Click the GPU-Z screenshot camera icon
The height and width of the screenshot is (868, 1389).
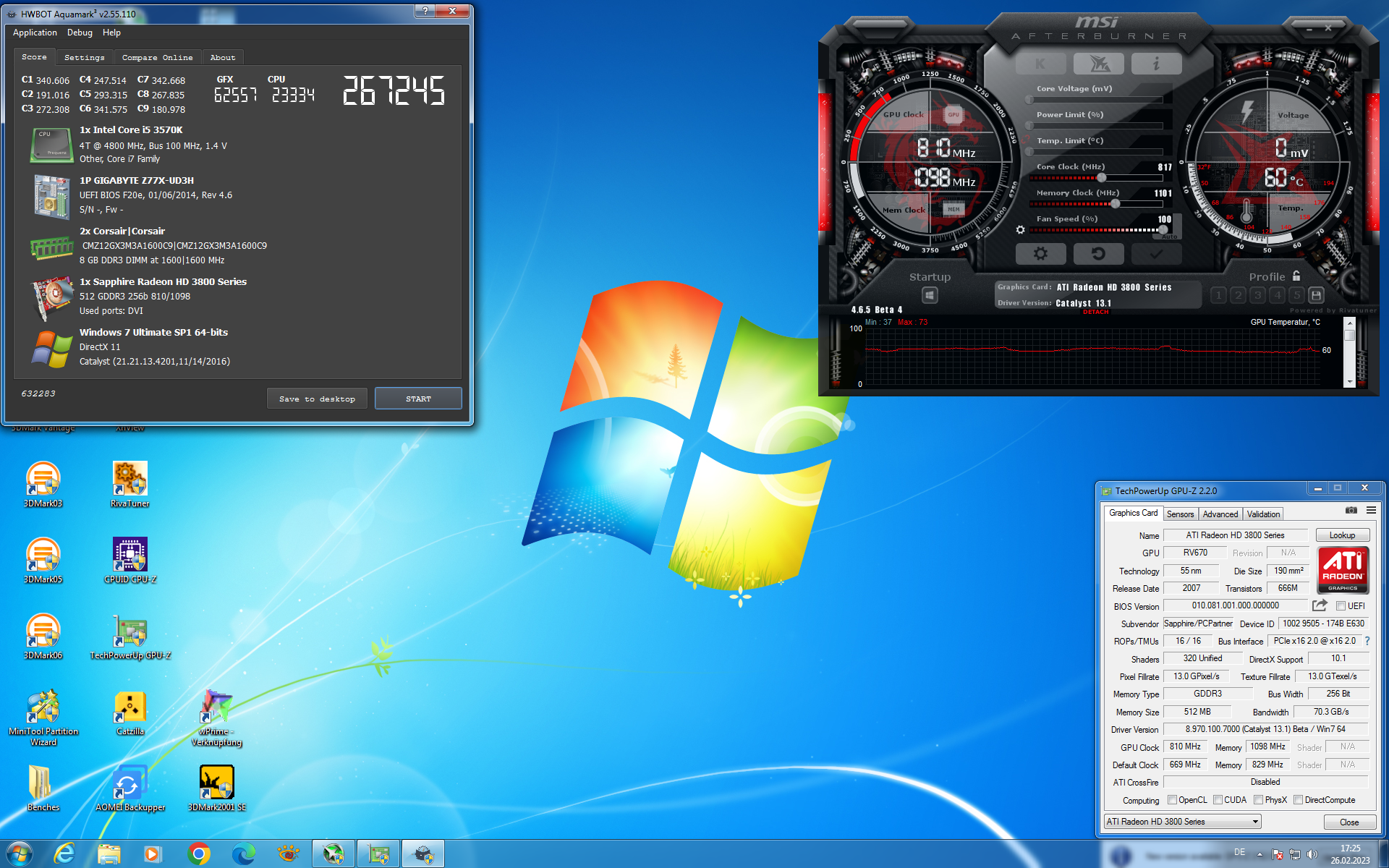click(x=1351, y=511)
